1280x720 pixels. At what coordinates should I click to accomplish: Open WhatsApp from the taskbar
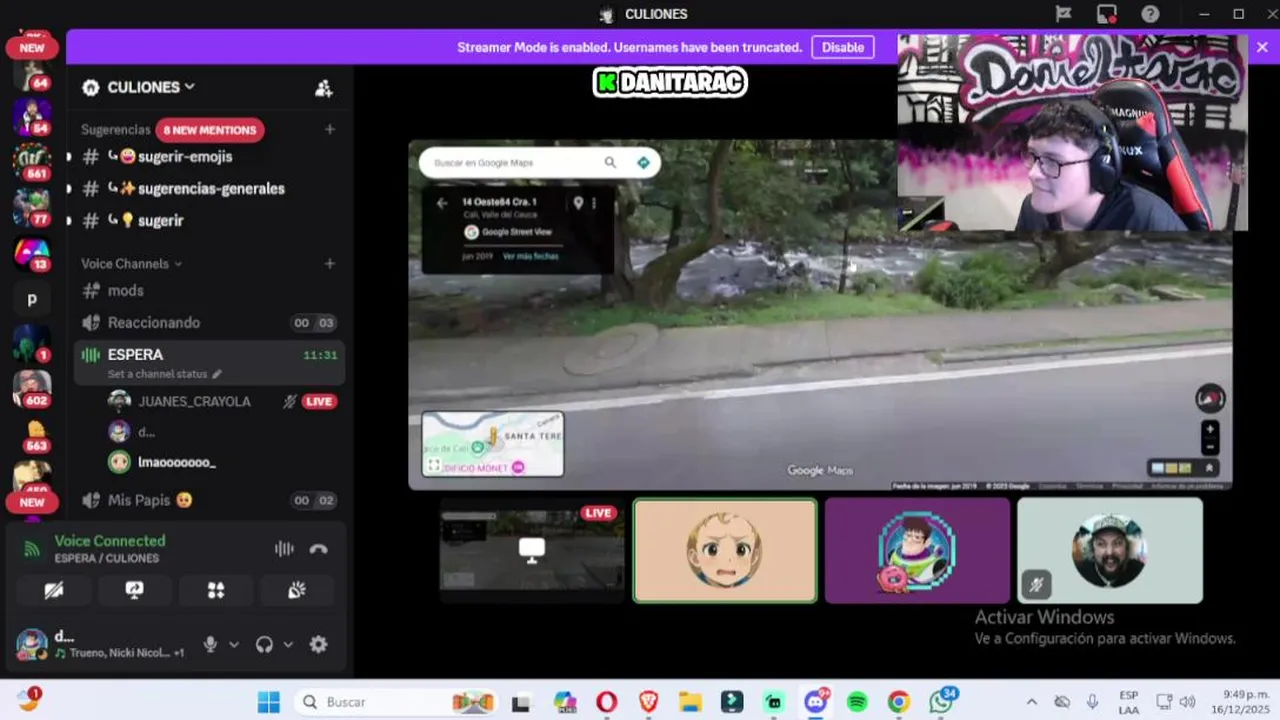pyautogui.click(x=941, y=702)
